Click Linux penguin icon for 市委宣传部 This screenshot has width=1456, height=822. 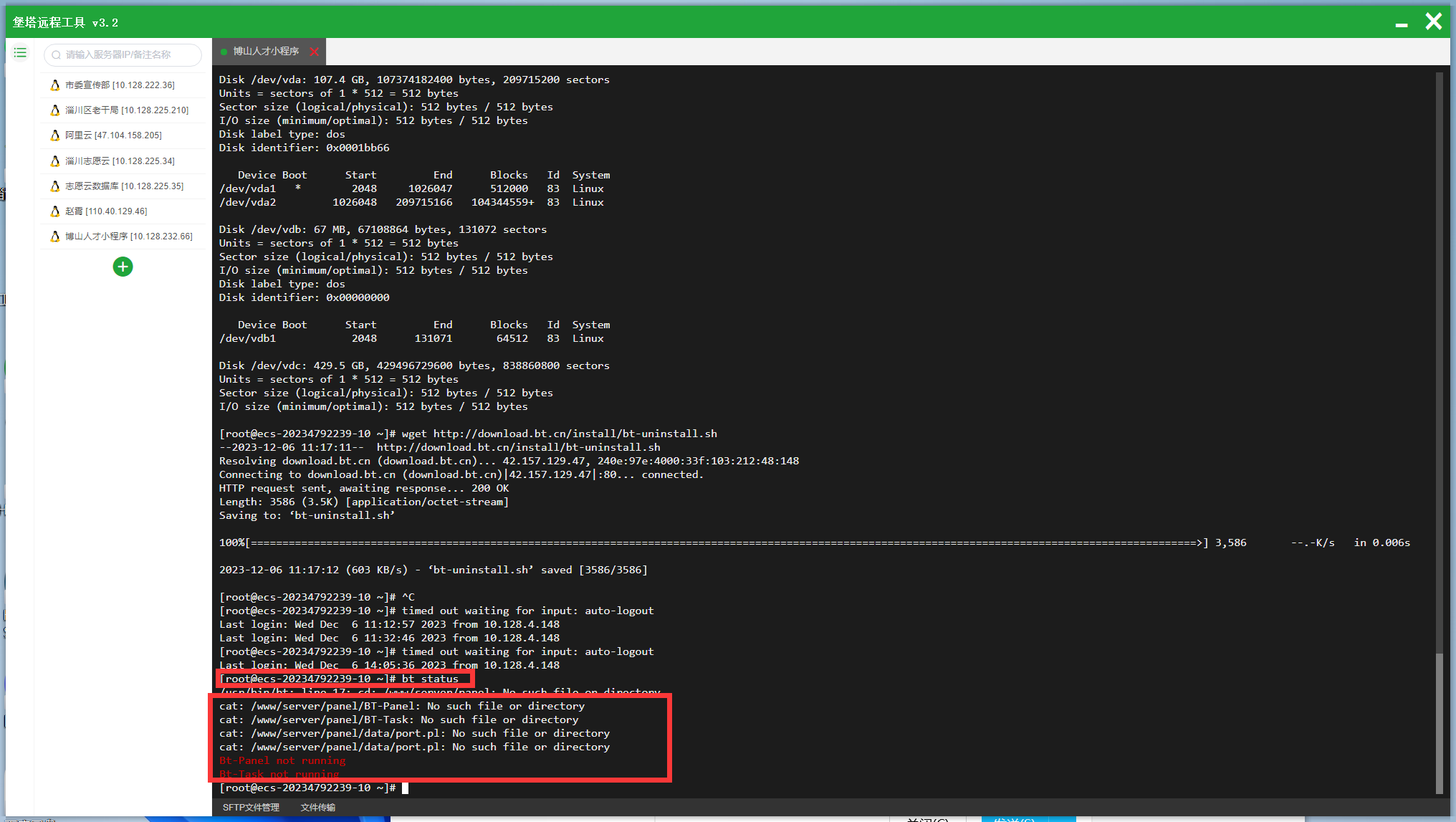[x=55, y=85]
